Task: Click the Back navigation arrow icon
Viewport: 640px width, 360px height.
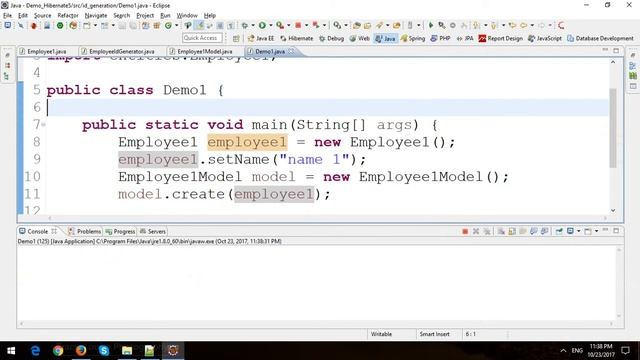Action: pos(524,25)
